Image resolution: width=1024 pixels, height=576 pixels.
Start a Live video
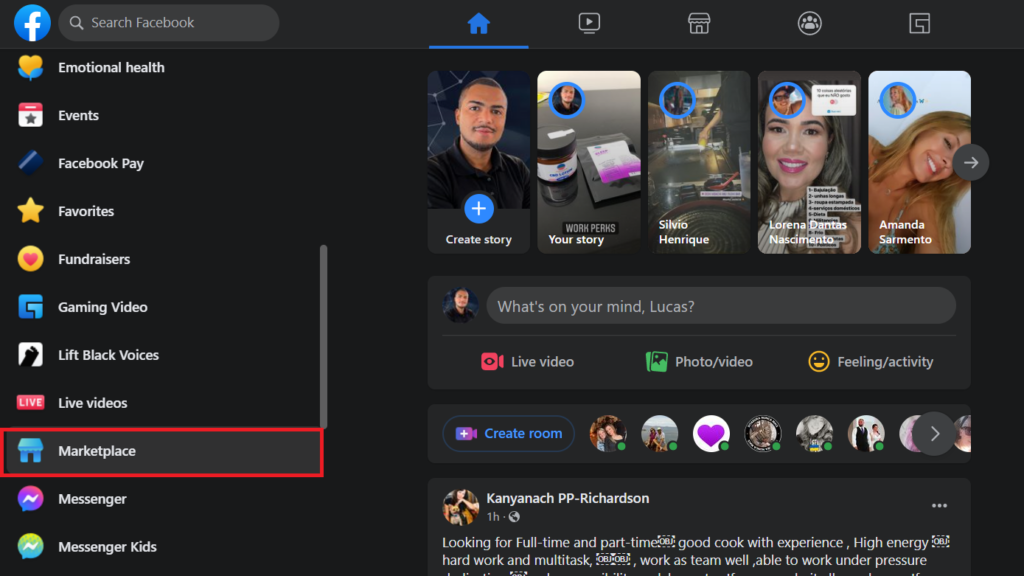point(527,362)
